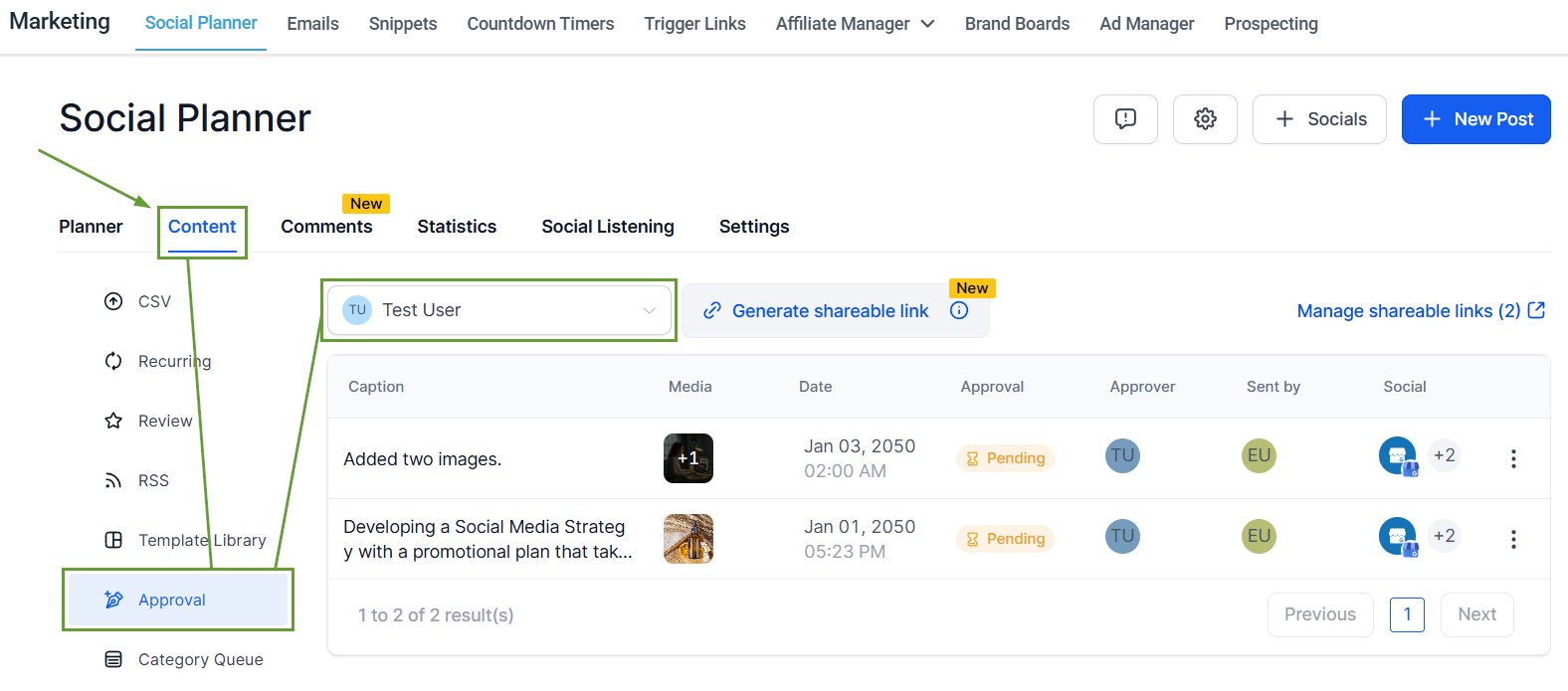Go to page 1 in pagination
The width and height of the screenshot is (1568, 691).
(1407, 614)
